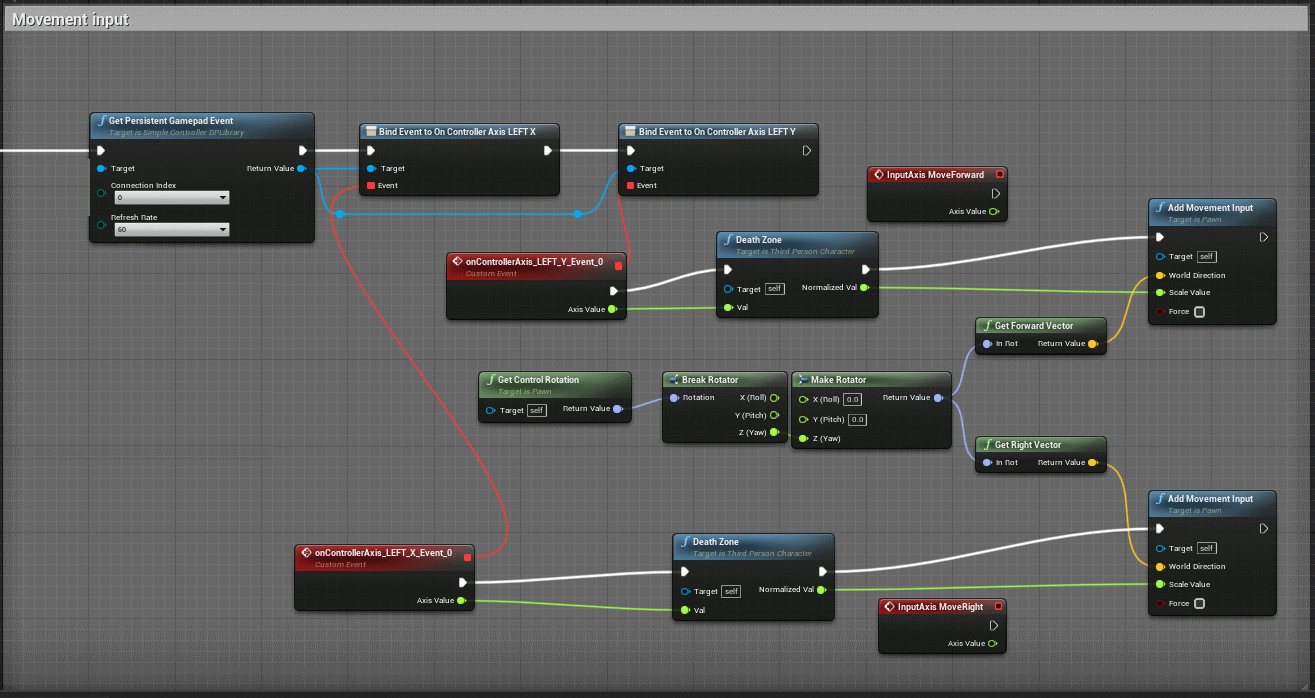Viewport: 1315px width, 698px height.
Task: Click red delegate pin on onControllerAxis_LEFT_Y_Event_0
Action: [618, 266]
